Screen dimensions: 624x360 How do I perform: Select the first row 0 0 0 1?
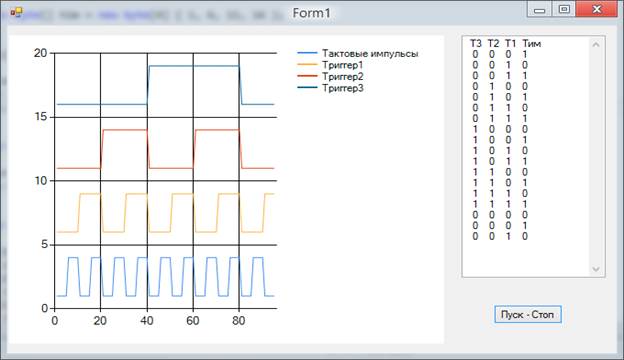tap(500, 54)
